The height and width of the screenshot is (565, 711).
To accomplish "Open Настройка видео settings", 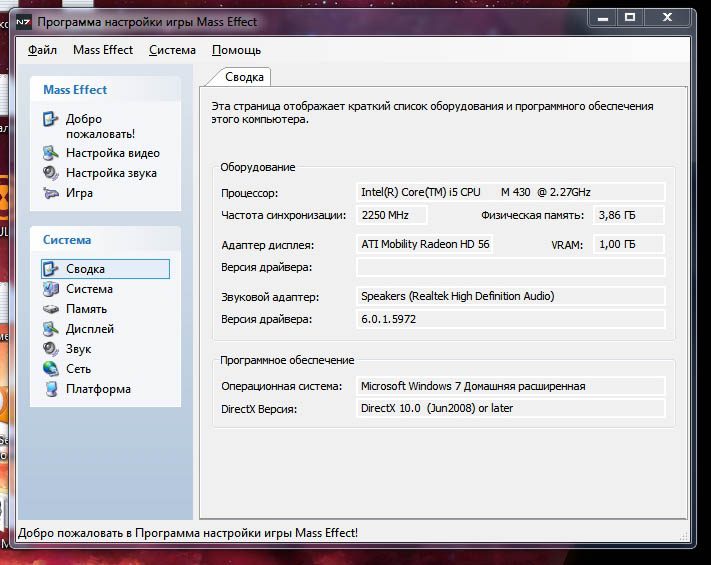I will 113,153.
